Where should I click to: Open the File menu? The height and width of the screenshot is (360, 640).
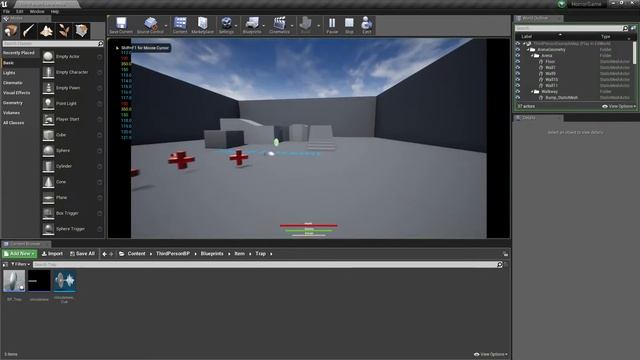[6, 12]
